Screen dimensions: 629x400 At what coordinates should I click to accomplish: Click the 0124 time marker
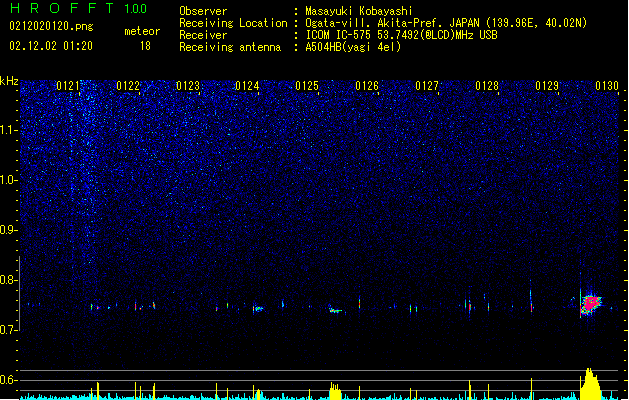click(x=248, y=86)
